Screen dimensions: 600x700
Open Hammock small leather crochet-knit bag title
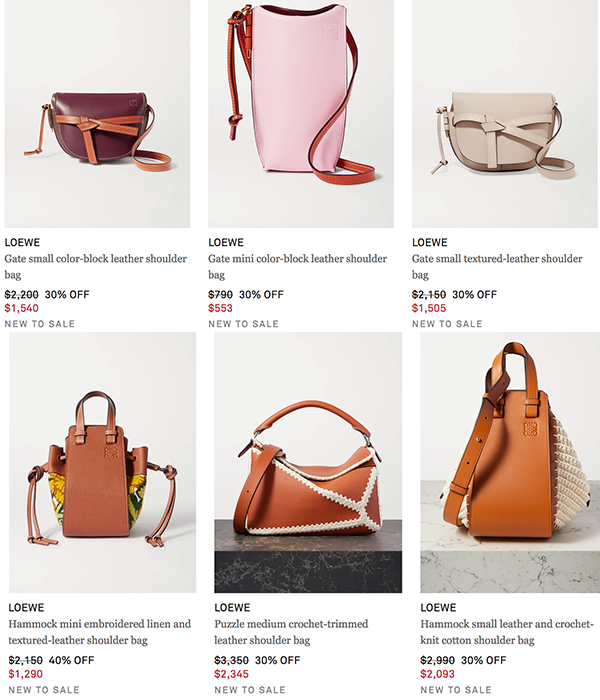click(x=507, y=632)
